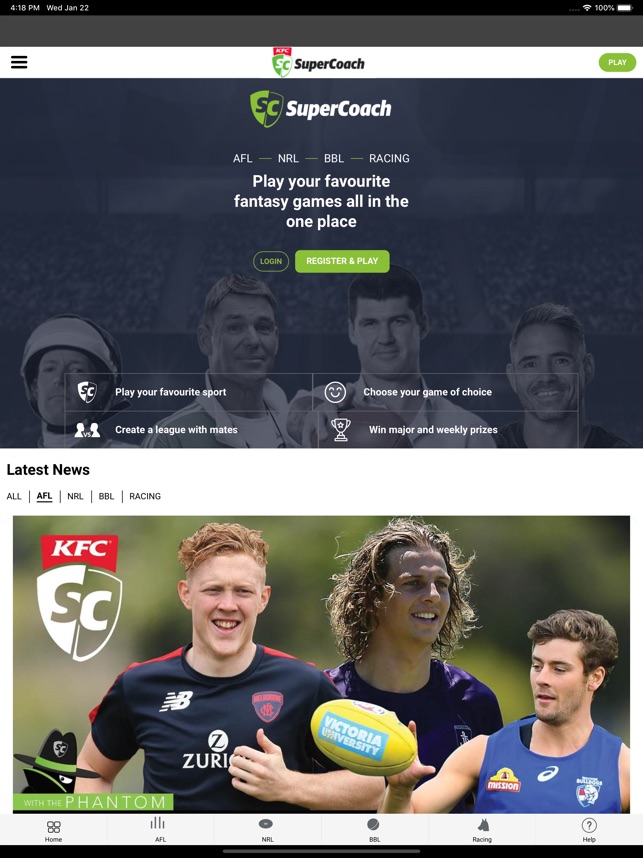Click the LOGIN button
Viewport: 643px width, 858px height.
coord(271,262)
